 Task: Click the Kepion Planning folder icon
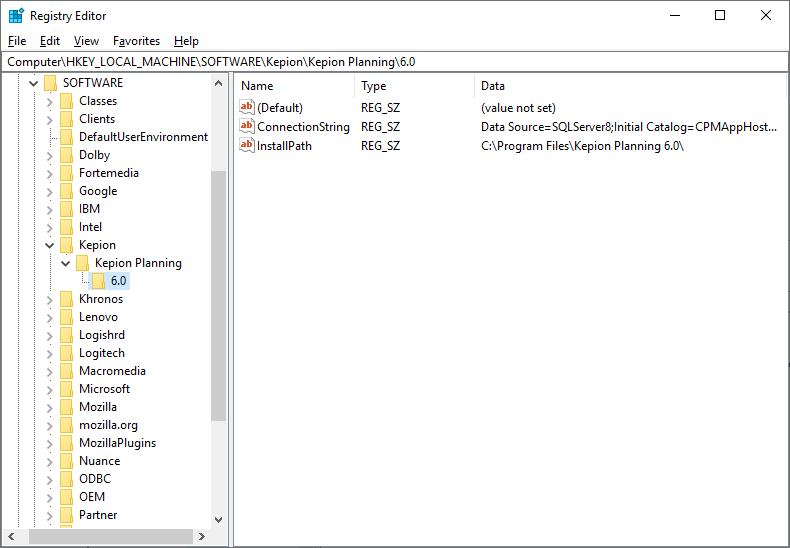(x=83, y=263)
